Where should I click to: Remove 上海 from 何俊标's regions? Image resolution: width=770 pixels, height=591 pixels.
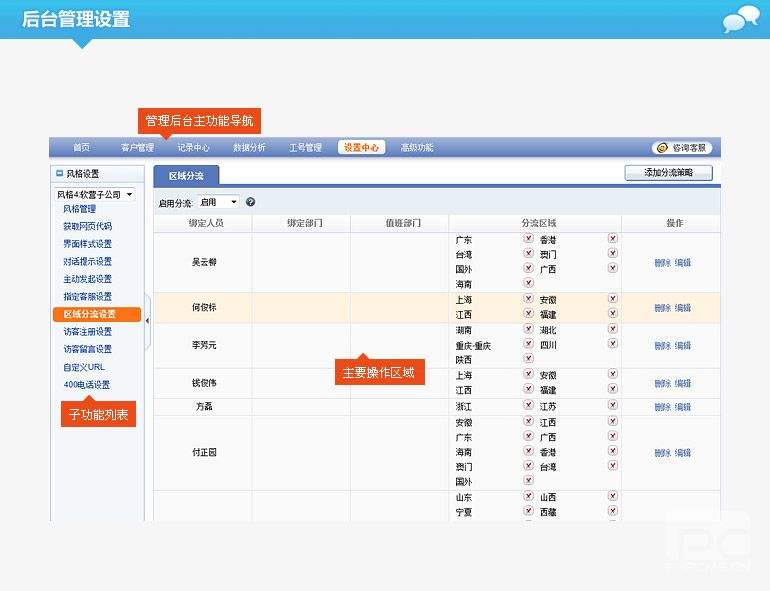coord(528,298)
